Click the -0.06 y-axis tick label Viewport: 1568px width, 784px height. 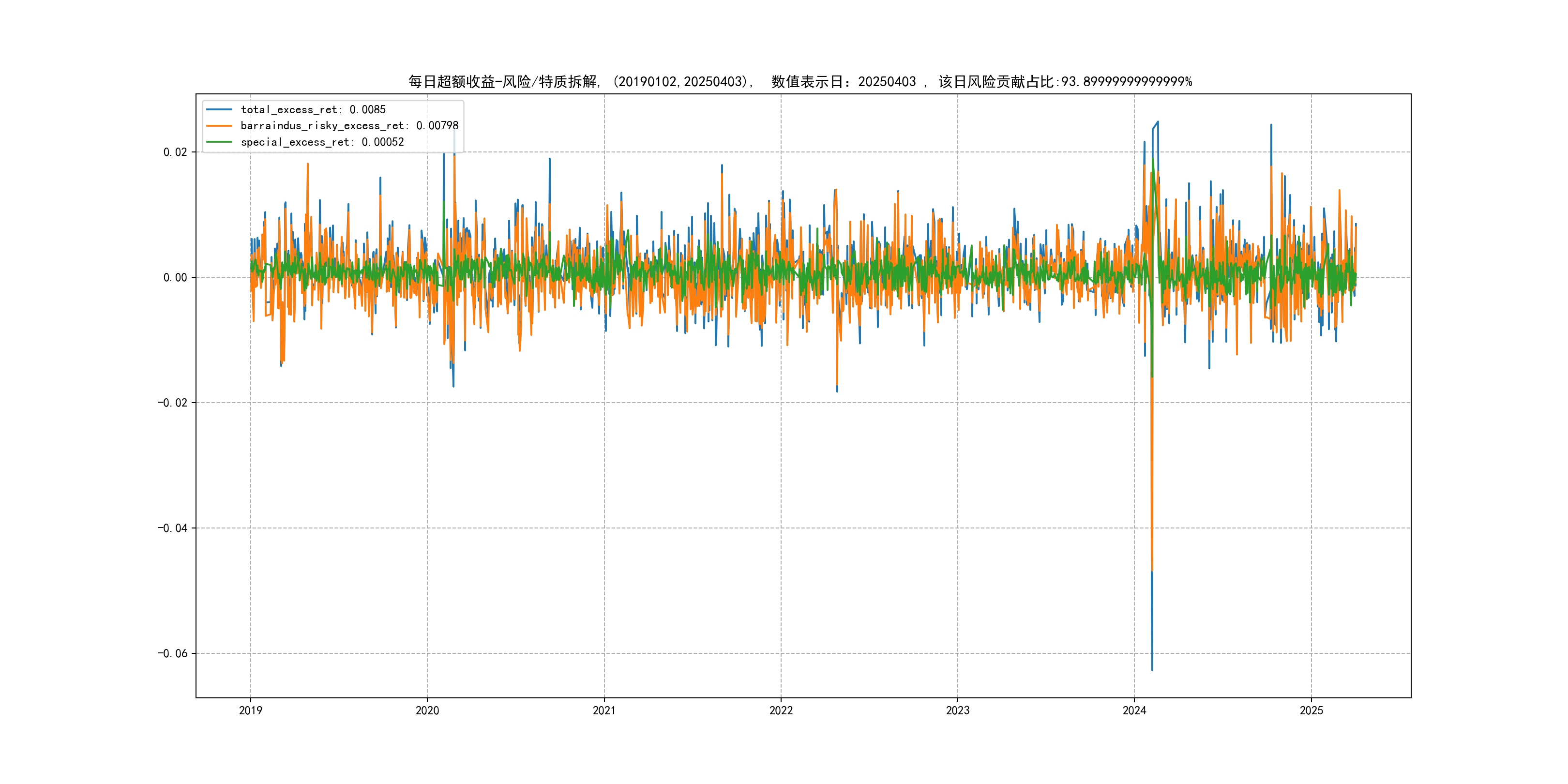[172, 653]
